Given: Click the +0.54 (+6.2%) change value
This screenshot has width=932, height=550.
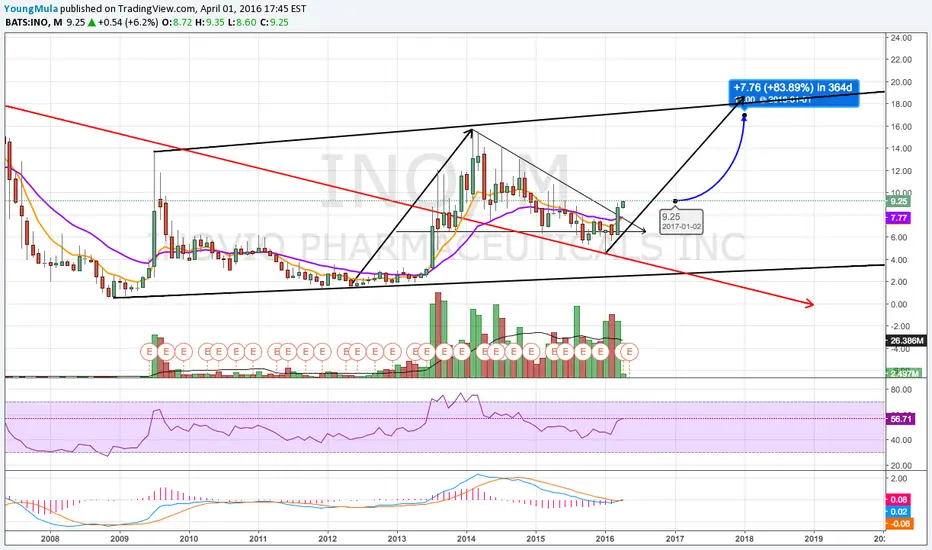Looking at the screenshot, I should (x=128, y=23).
